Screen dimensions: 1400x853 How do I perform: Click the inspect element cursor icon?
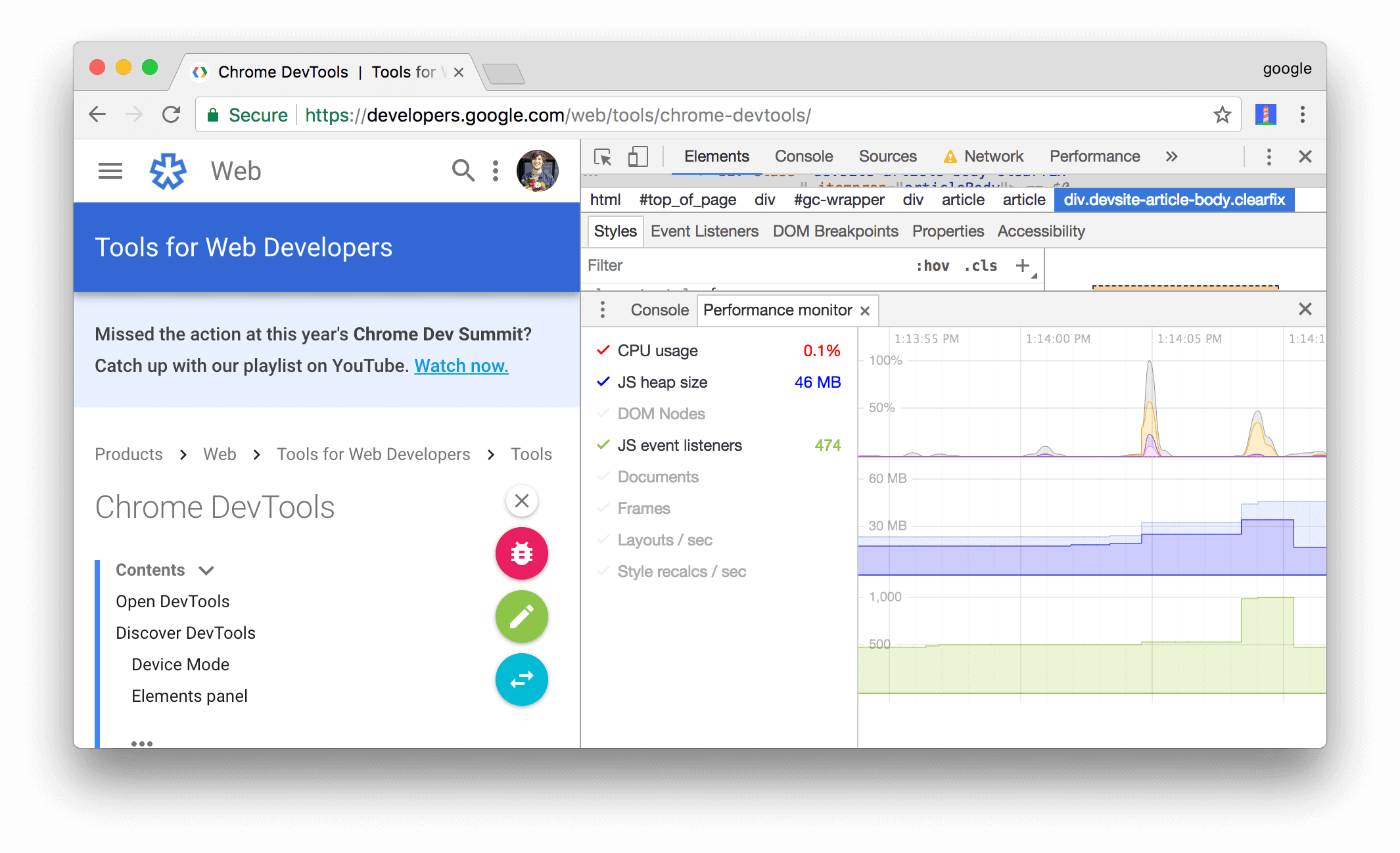click(601, 157)
